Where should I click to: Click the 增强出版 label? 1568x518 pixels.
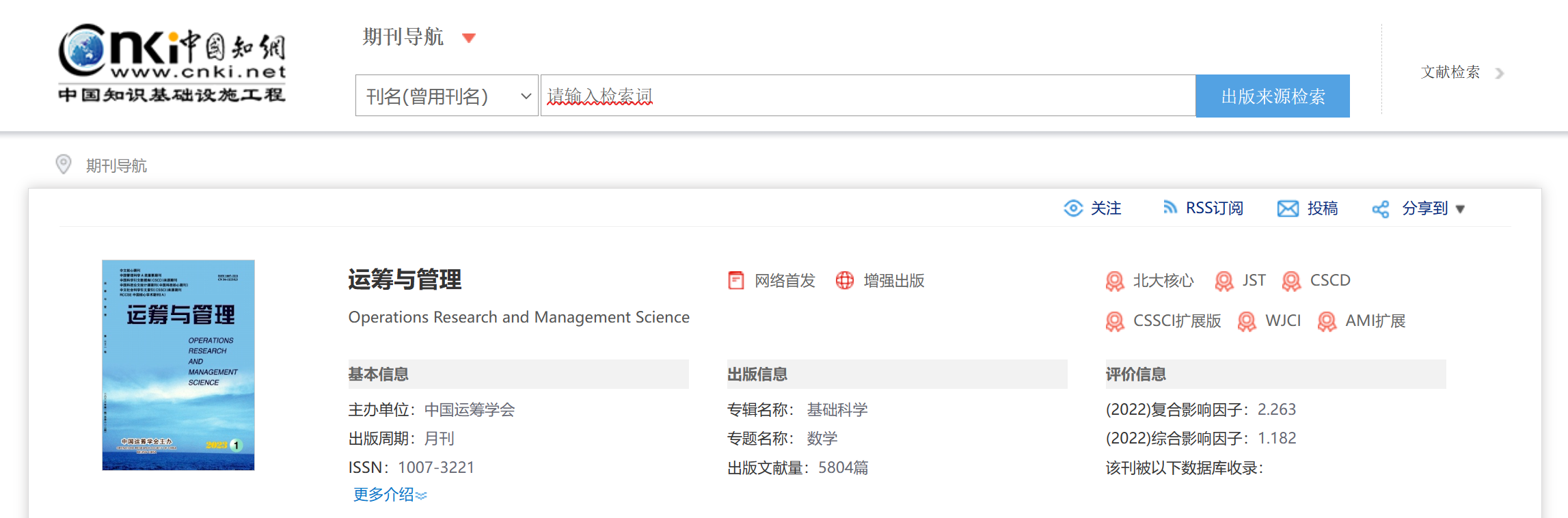coord(894,281)
